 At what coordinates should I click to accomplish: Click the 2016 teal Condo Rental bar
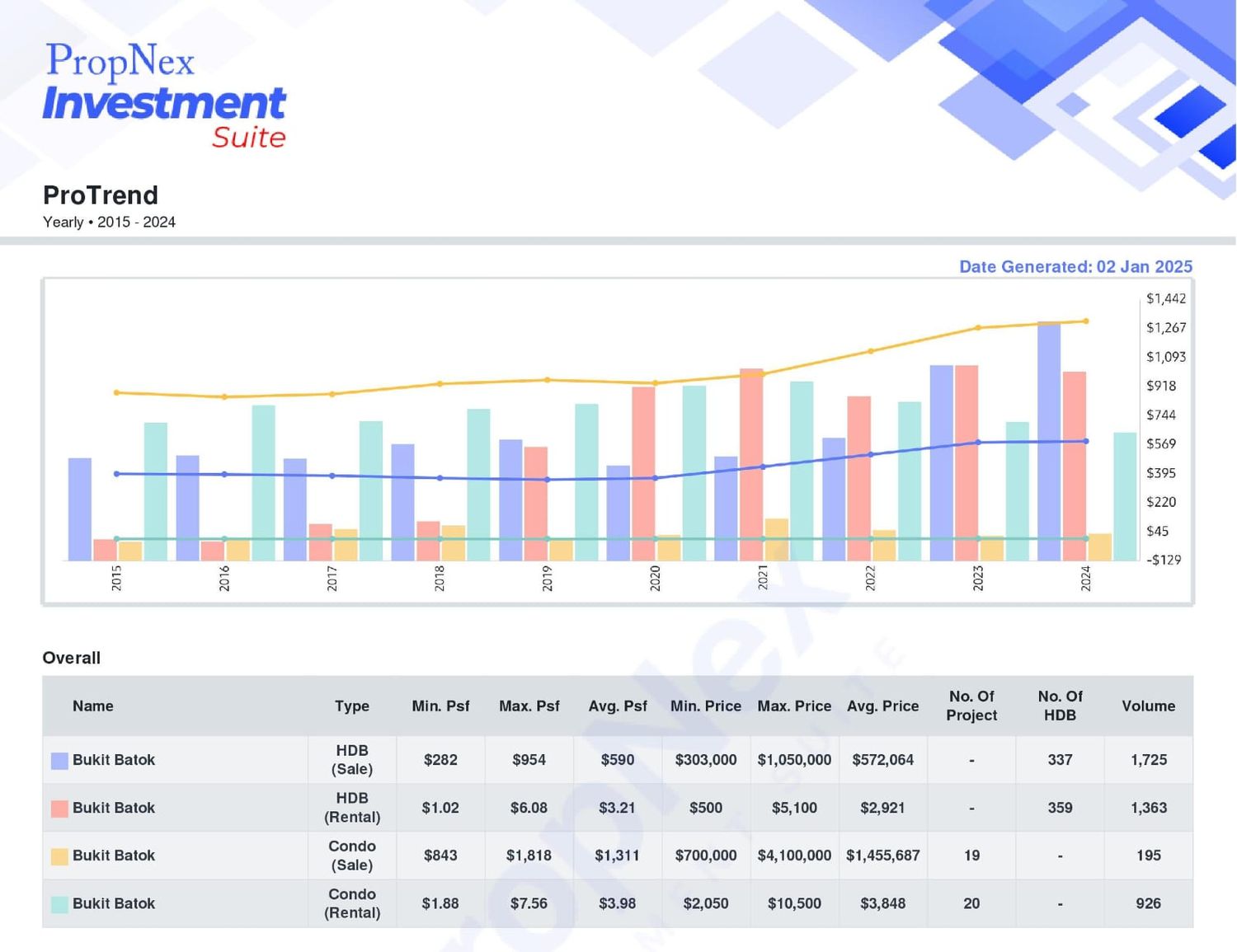pyautogui.click(x=263, y=483)
